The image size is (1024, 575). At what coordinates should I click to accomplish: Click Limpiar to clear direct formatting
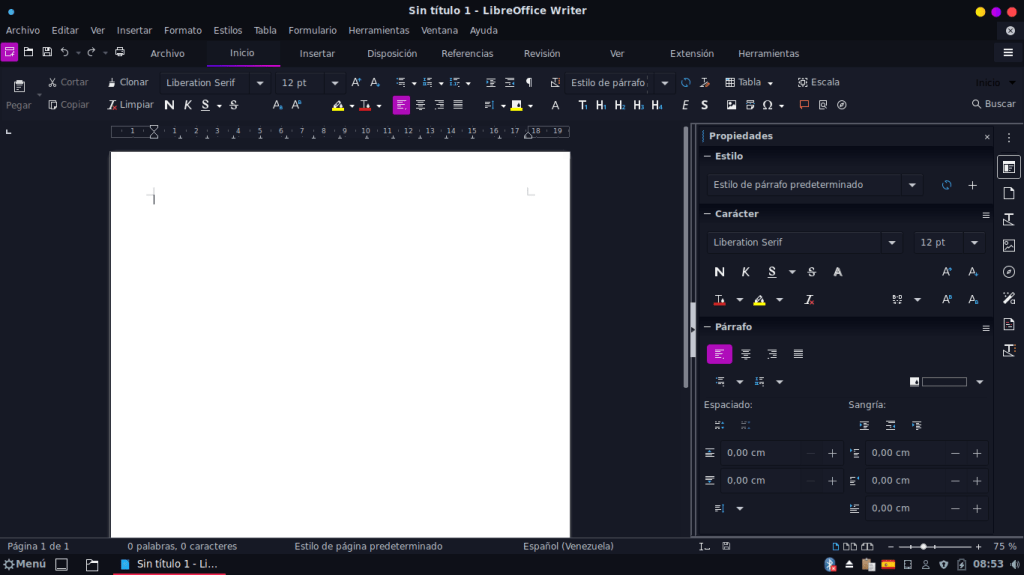130,104
